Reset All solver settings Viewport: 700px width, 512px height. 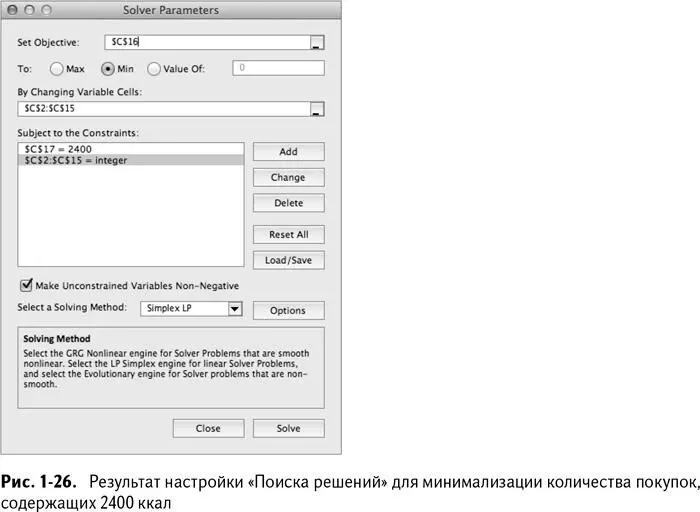tap(288, 234)
